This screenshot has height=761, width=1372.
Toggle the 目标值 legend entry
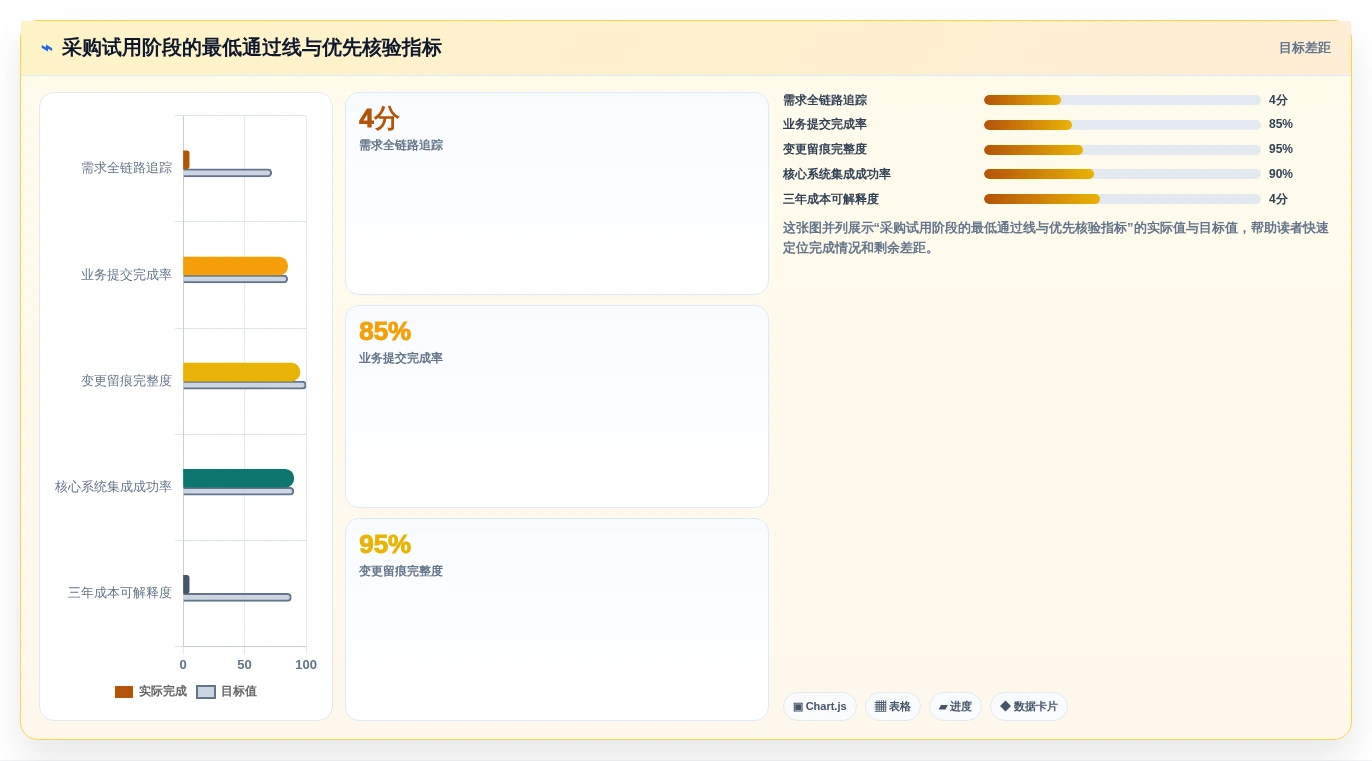click(x=226, y=692)
